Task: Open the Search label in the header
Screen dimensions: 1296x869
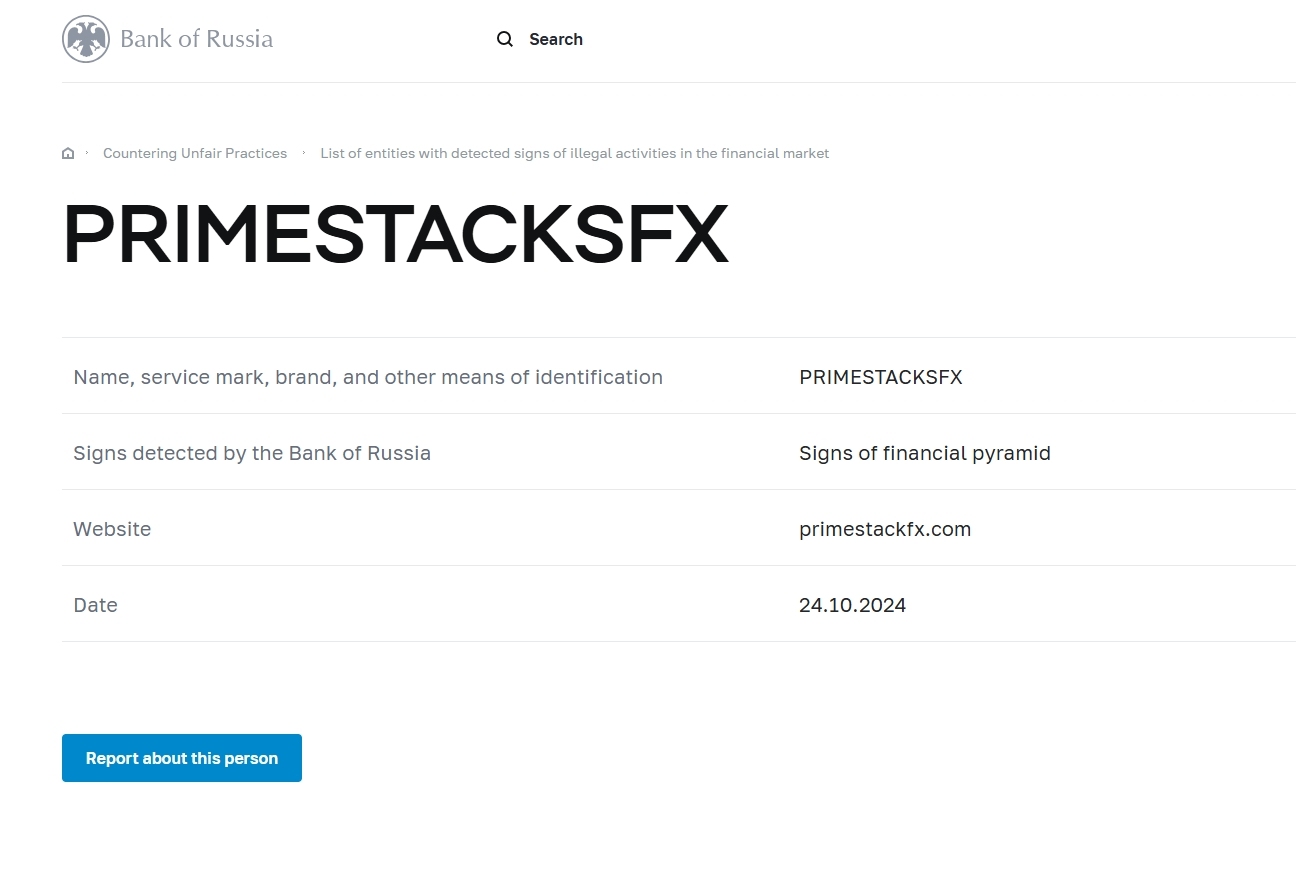Action: pyautogui.click(x=556, y=39)
